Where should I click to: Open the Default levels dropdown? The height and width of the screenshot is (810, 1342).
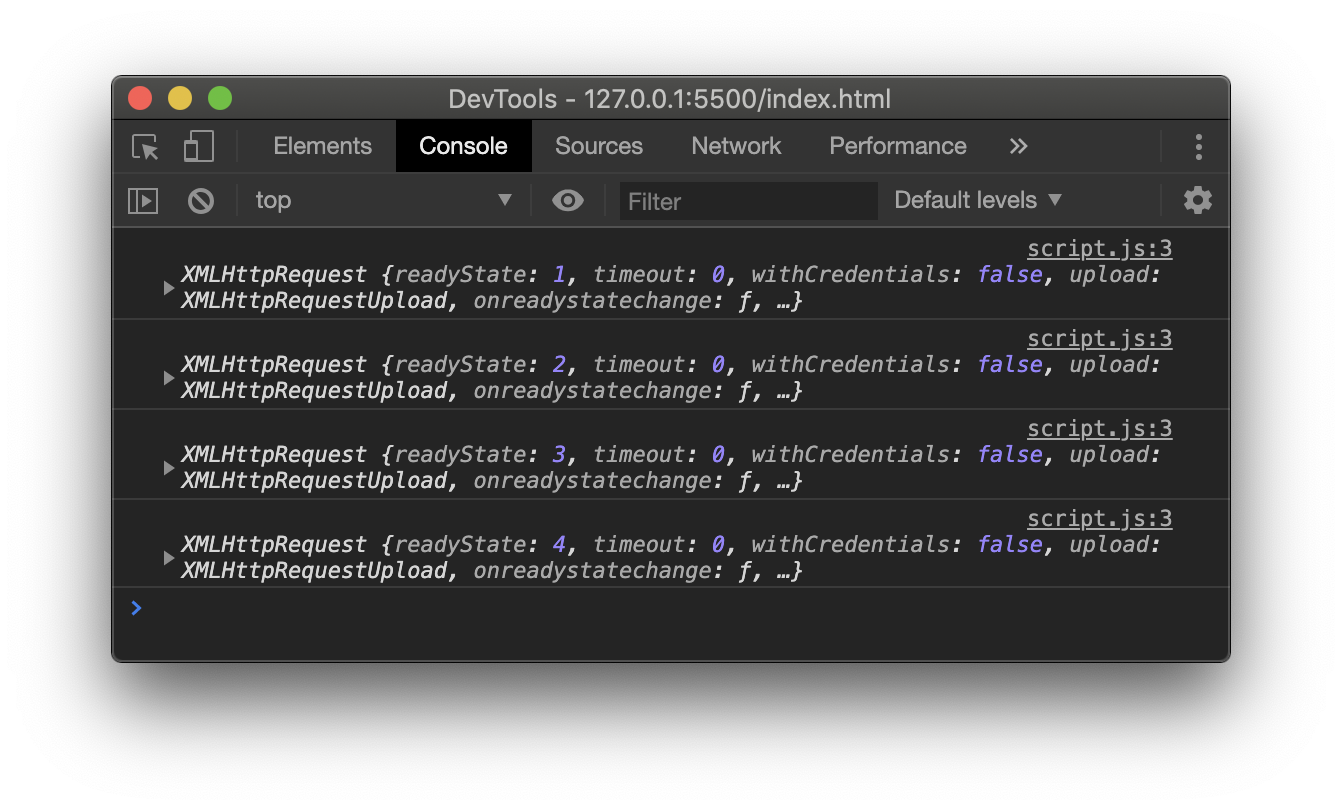(x=977, y=200)
